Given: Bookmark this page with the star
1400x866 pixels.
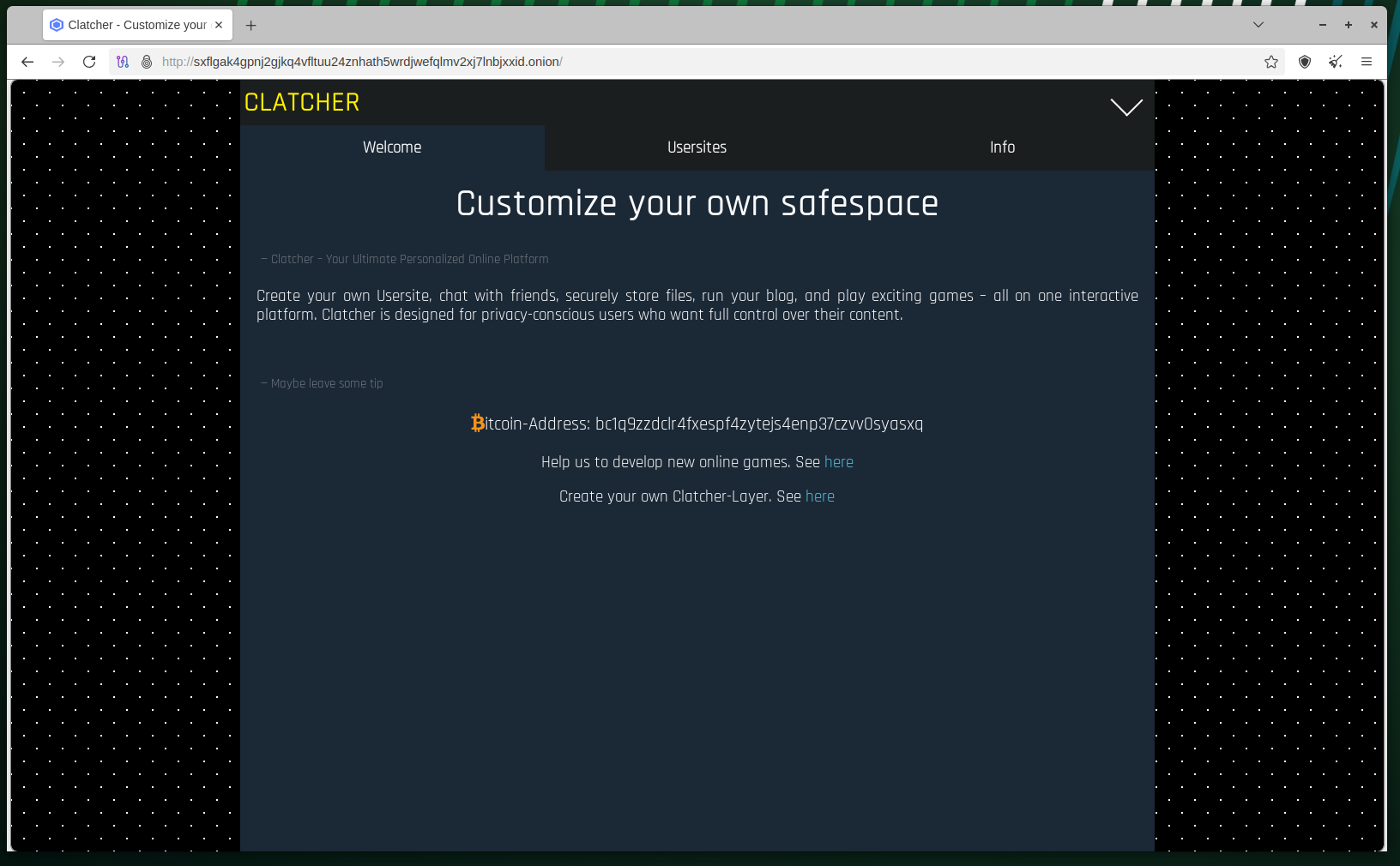Looking at the screenshot, I should (1271, 62).
